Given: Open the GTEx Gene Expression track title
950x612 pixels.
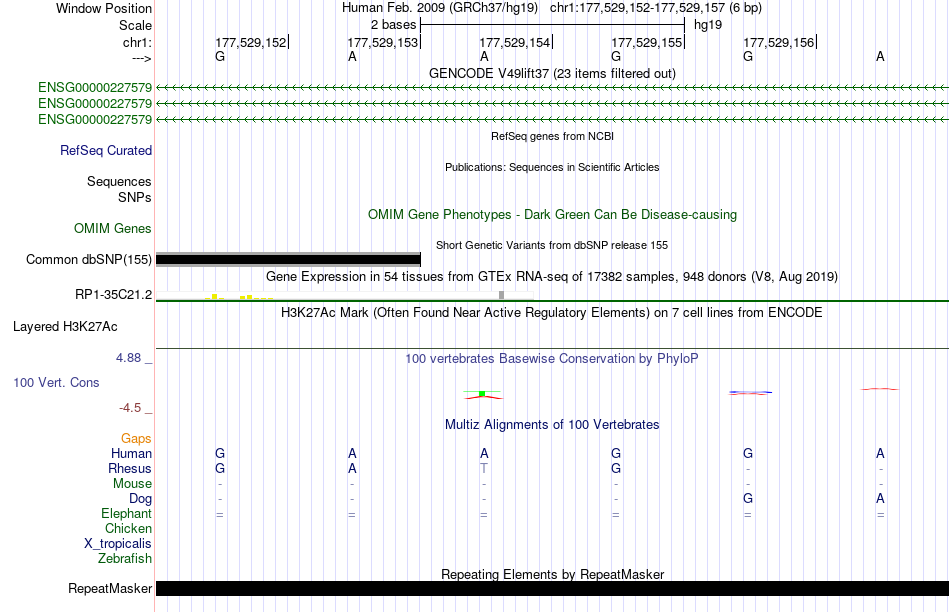Looking at the screenshot, I should coord(552,277).
